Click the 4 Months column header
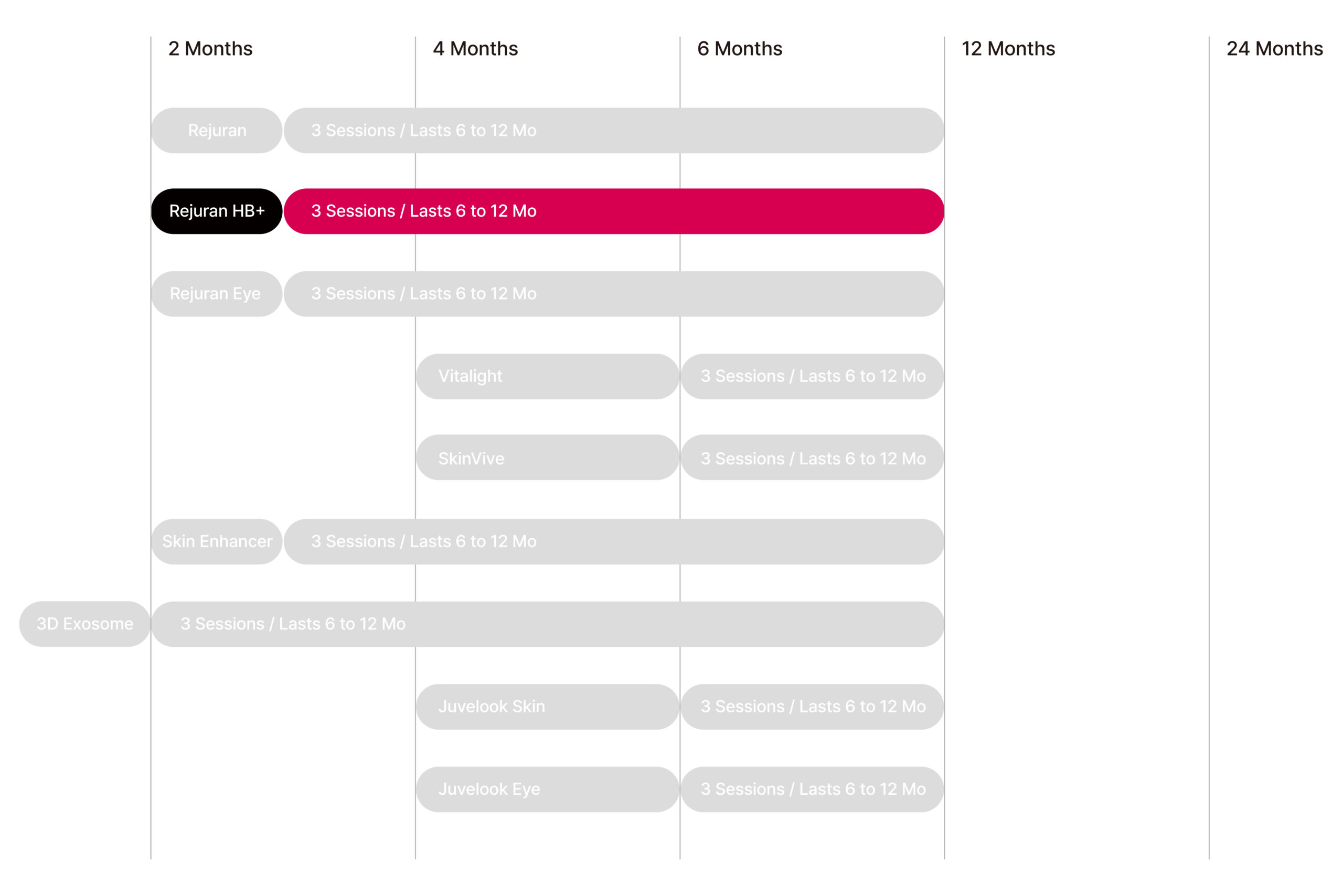Screen dimensions: 1343x896 point(475,49)
